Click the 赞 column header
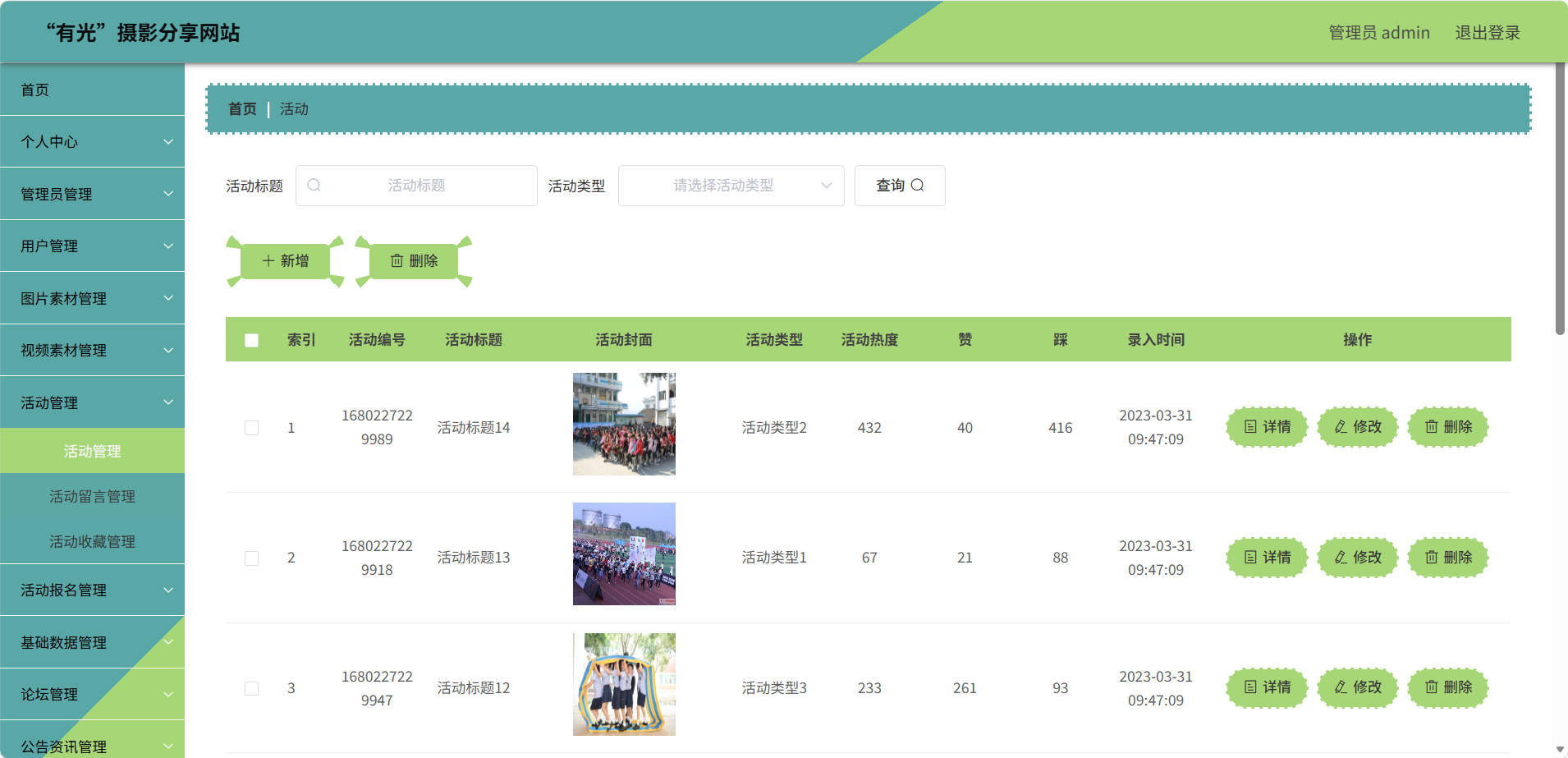Image resolution: width=1568 pixels, height=758 pixels. [965, 340]
